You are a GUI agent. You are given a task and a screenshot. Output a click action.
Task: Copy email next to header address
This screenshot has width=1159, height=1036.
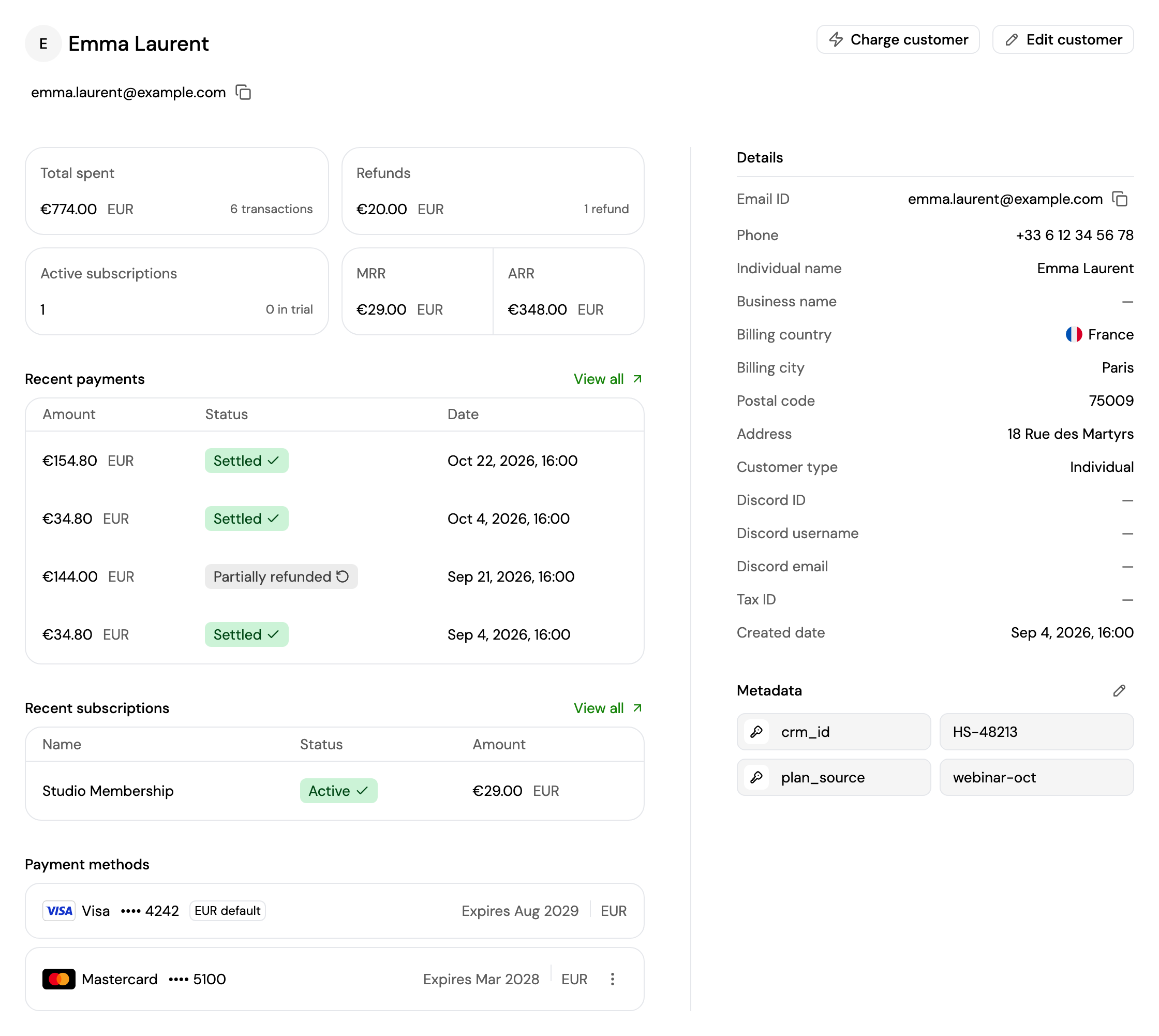tap(244, 92)
